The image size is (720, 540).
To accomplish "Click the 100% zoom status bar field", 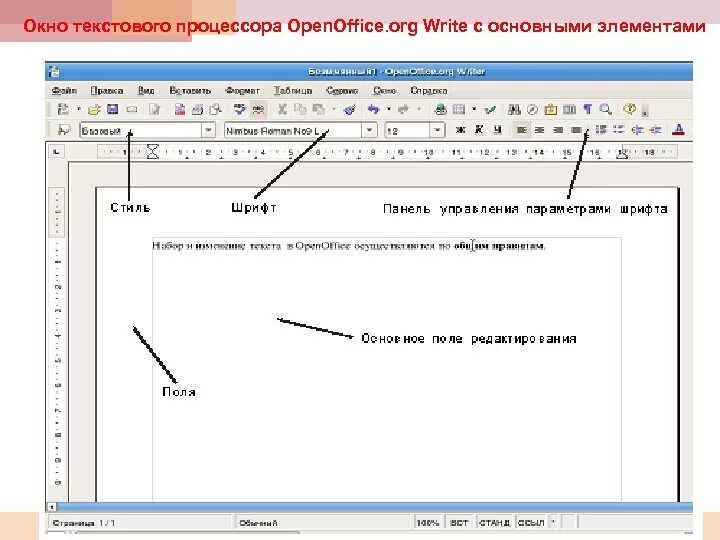I will [428, 523].
